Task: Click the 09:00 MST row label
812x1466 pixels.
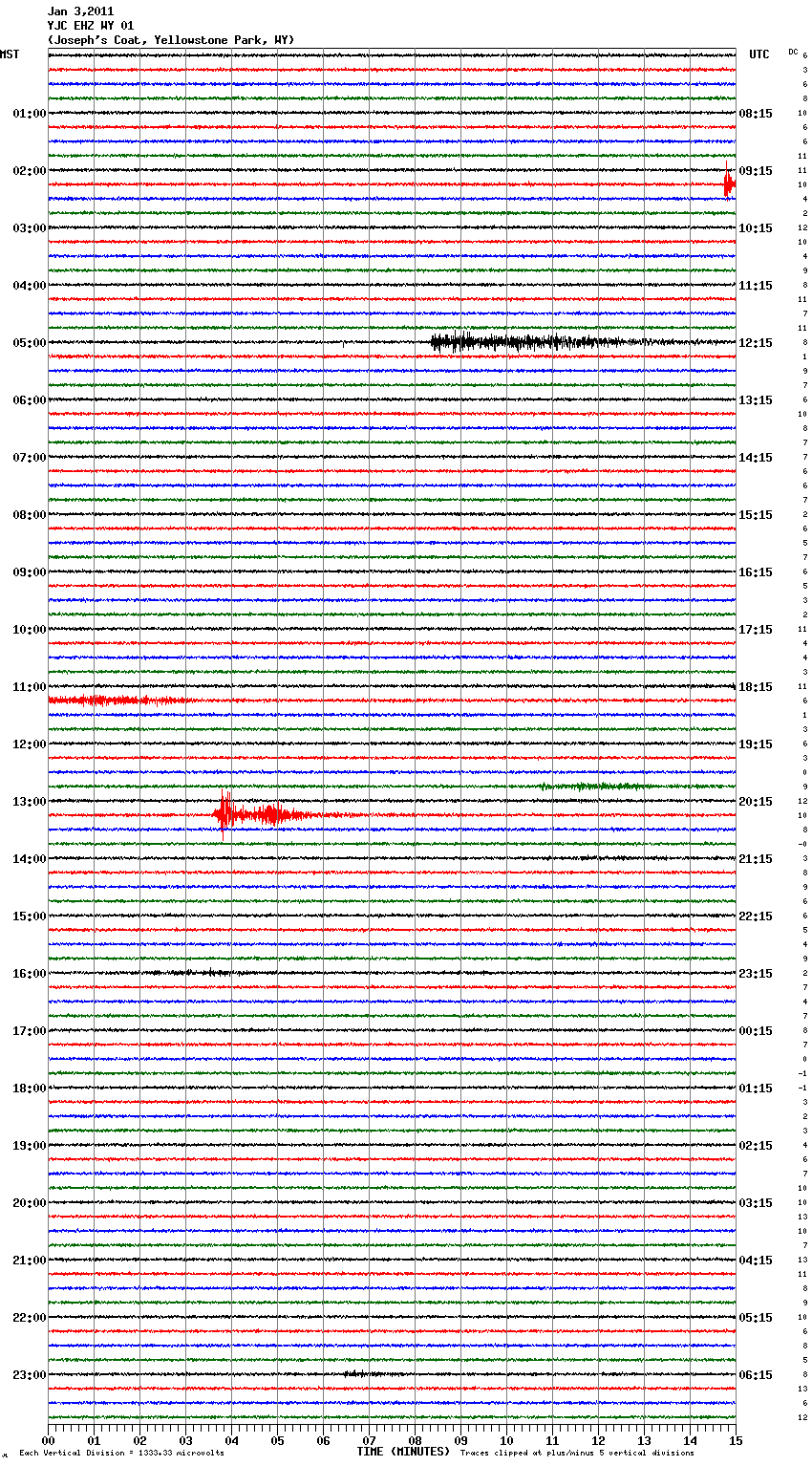Action: pos(30,572)
